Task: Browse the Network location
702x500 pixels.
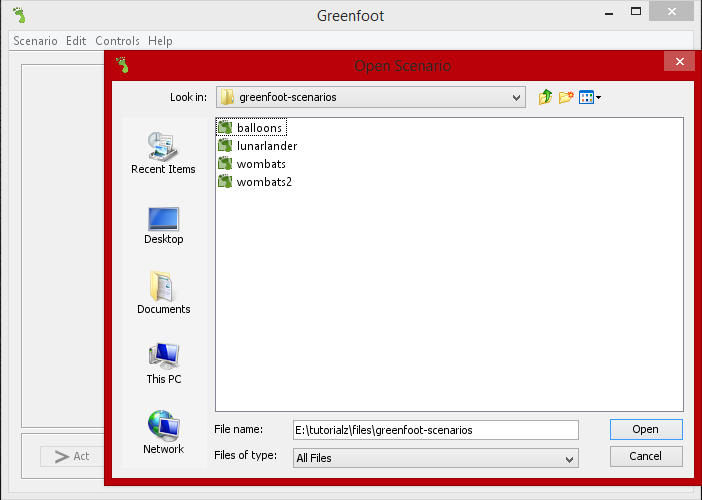Action: tap(163, 432)
